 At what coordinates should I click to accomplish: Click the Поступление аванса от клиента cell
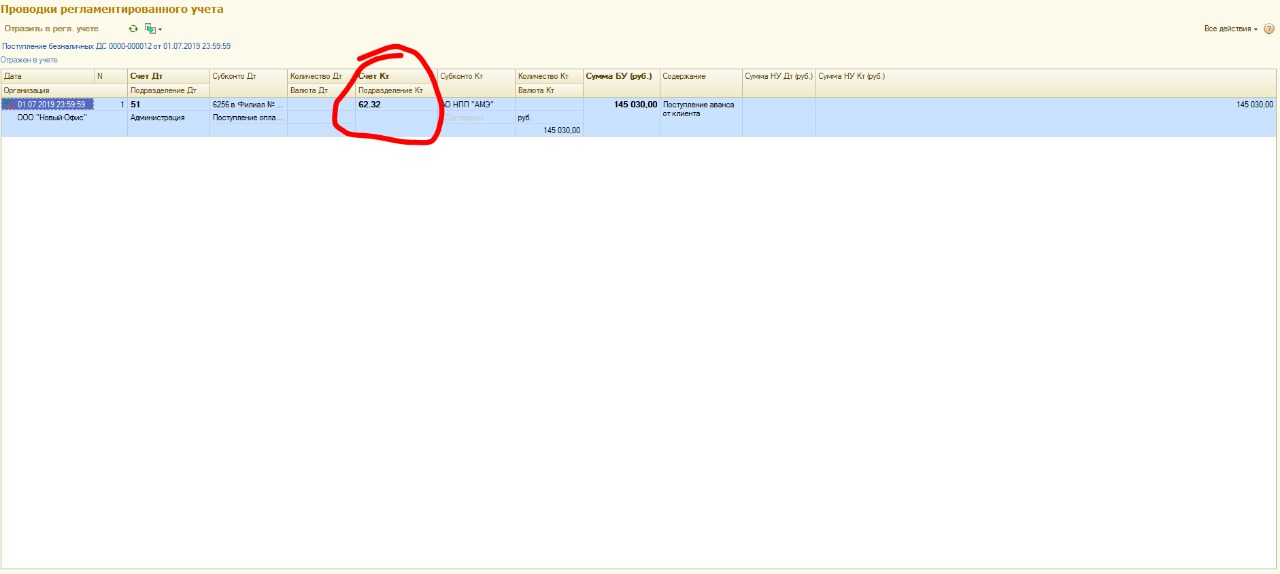point(698,108)
